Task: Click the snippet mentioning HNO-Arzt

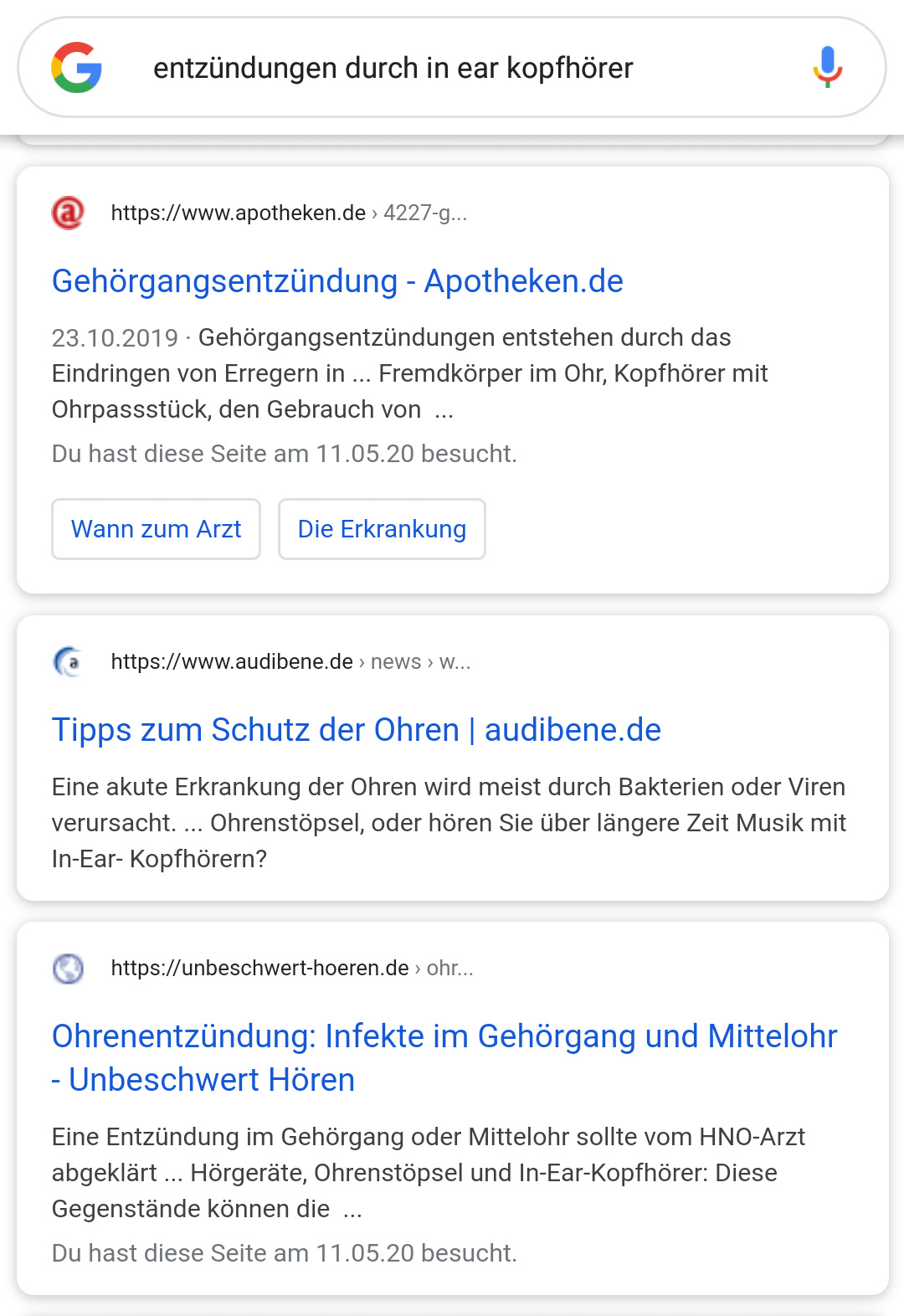Action: (429, 1172)
